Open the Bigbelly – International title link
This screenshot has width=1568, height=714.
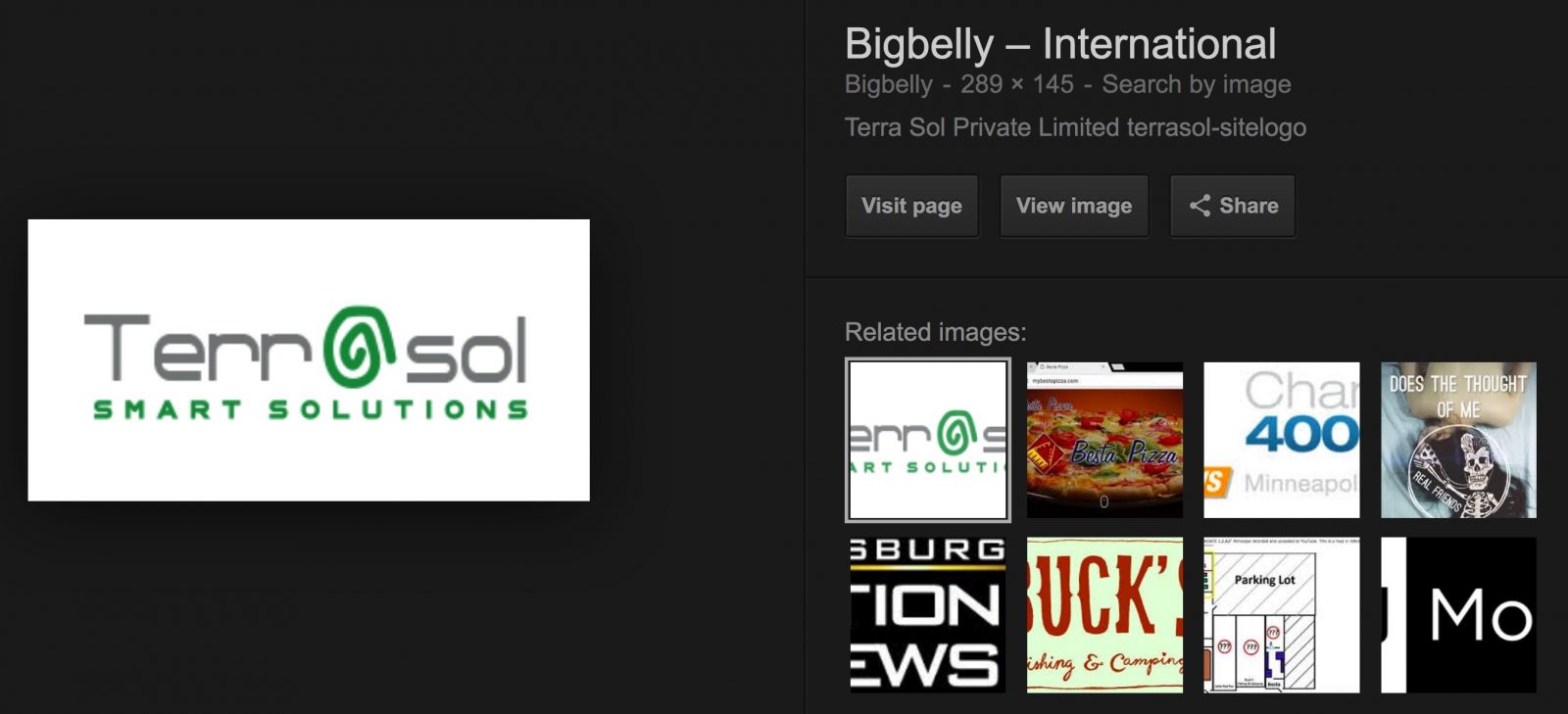click(x=1060, y=44)
